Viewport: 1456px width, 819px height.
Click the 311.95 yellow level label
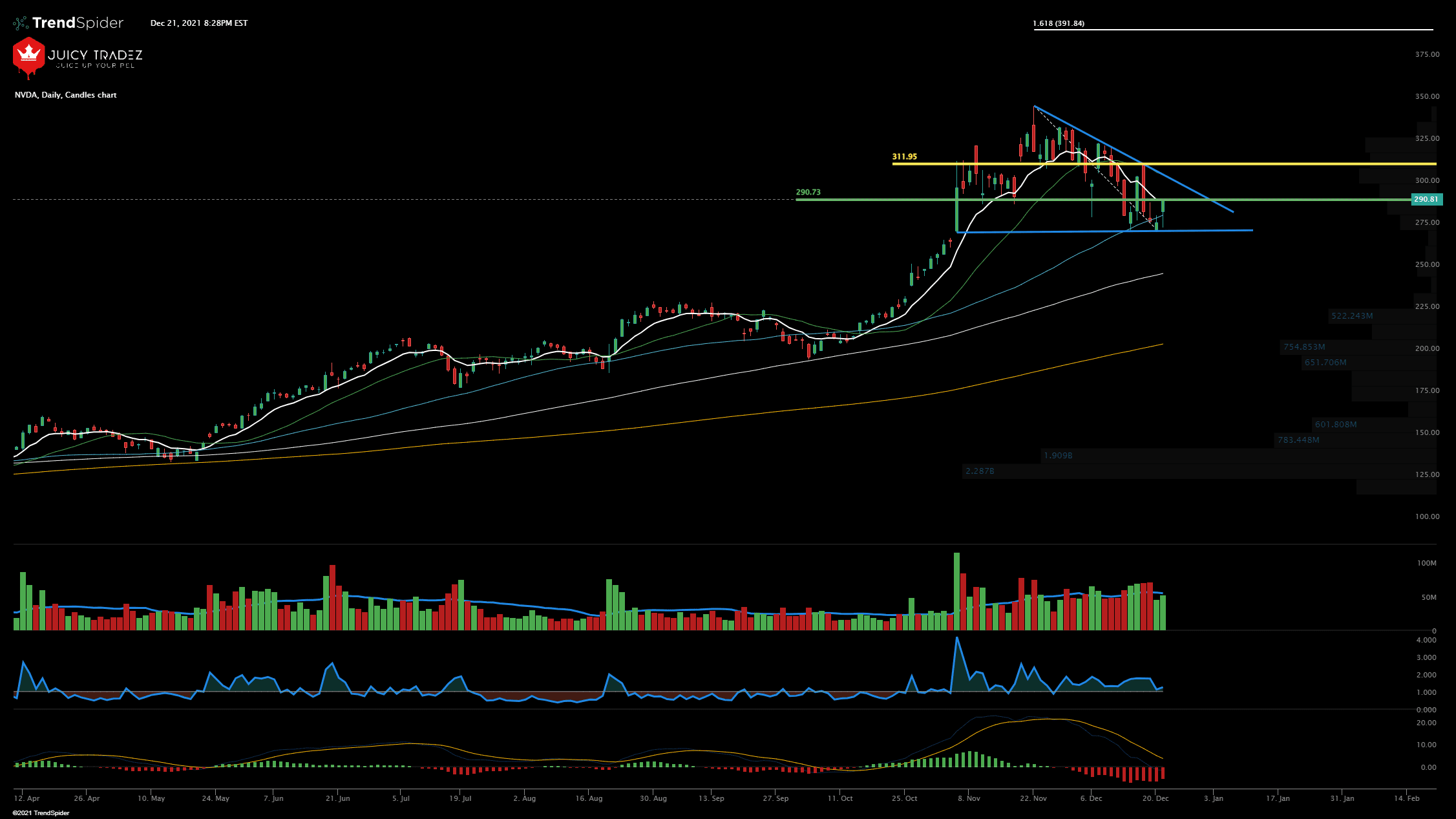click(x=904, y=156)
